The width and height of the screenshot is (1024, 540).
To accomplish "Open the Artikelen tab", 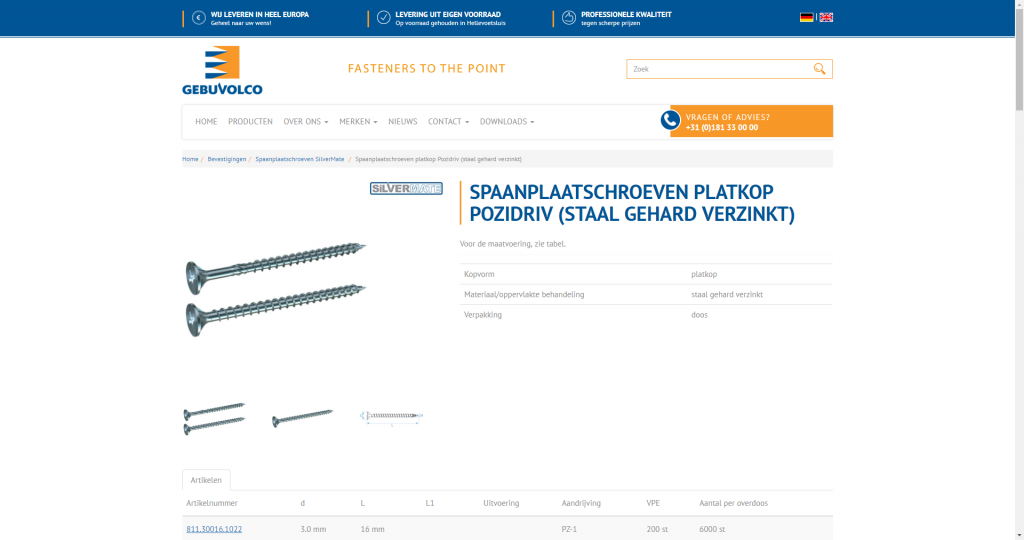I will 206,480.
